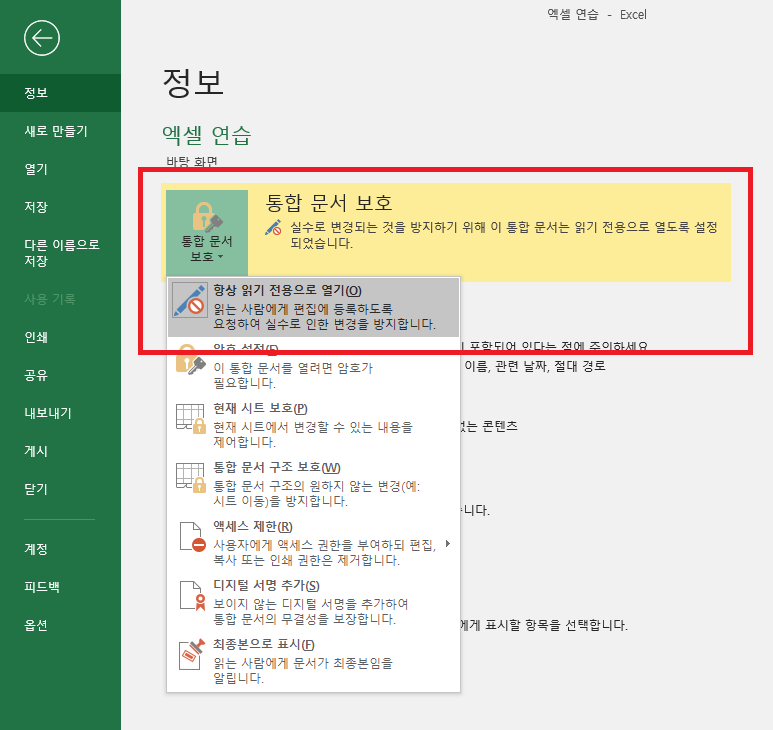Open 액세스 제한 submenu entry
The height and width of the screenshot is (730, 773).
click(x=314, y=543)
